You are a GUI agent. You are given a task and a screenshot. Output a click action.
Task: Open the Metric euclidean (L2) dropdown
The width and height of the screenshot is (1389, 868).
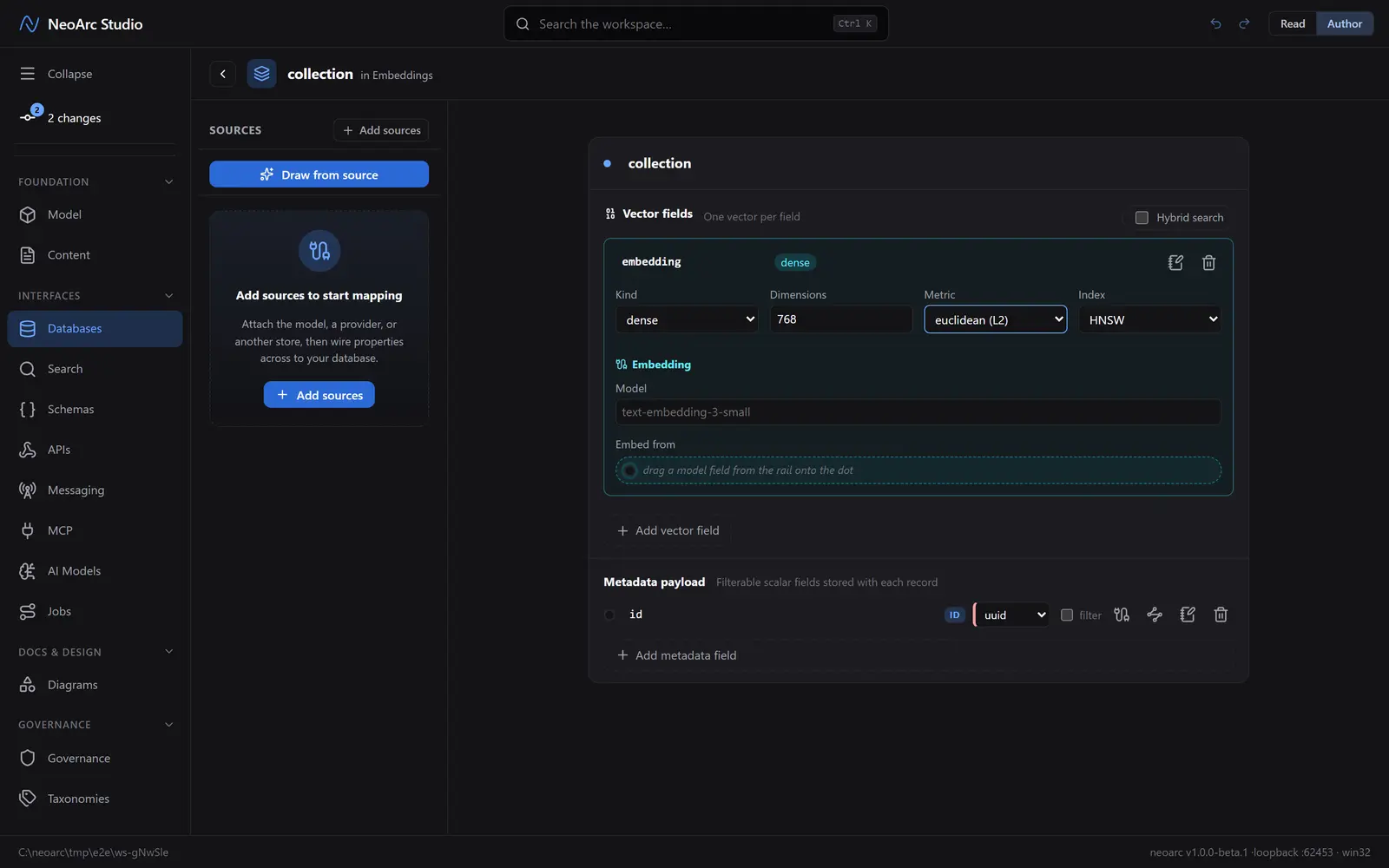[x=995, y=319]
